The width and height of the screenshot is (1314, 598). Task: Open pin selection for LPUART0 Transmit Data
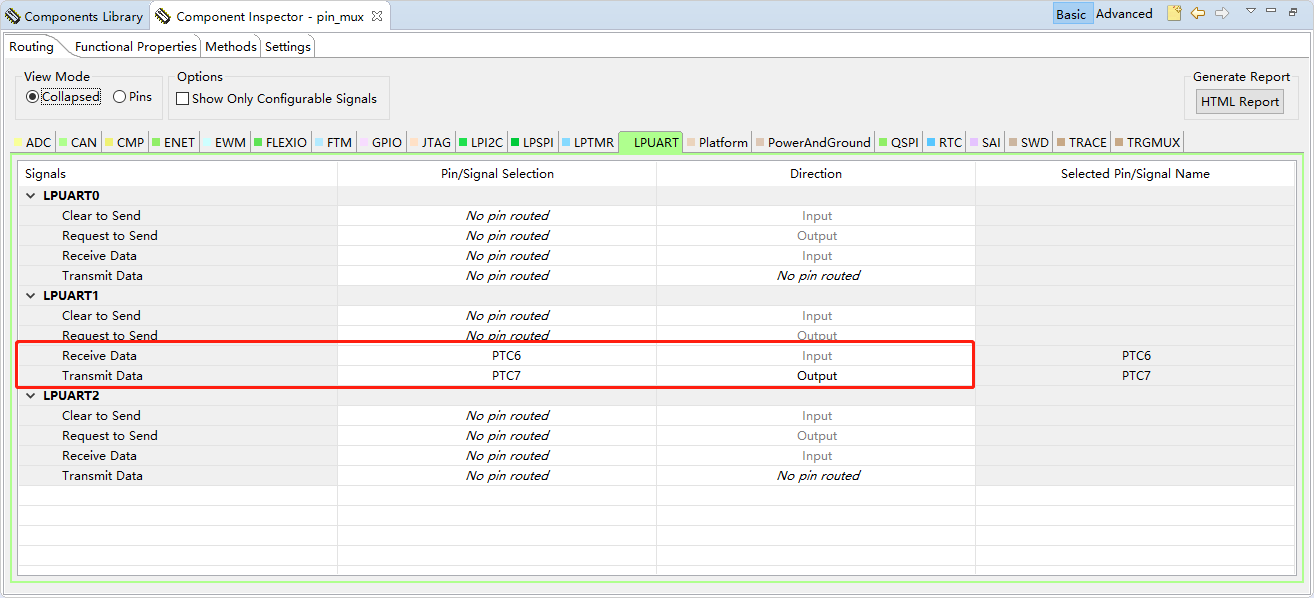coord(497,276)
